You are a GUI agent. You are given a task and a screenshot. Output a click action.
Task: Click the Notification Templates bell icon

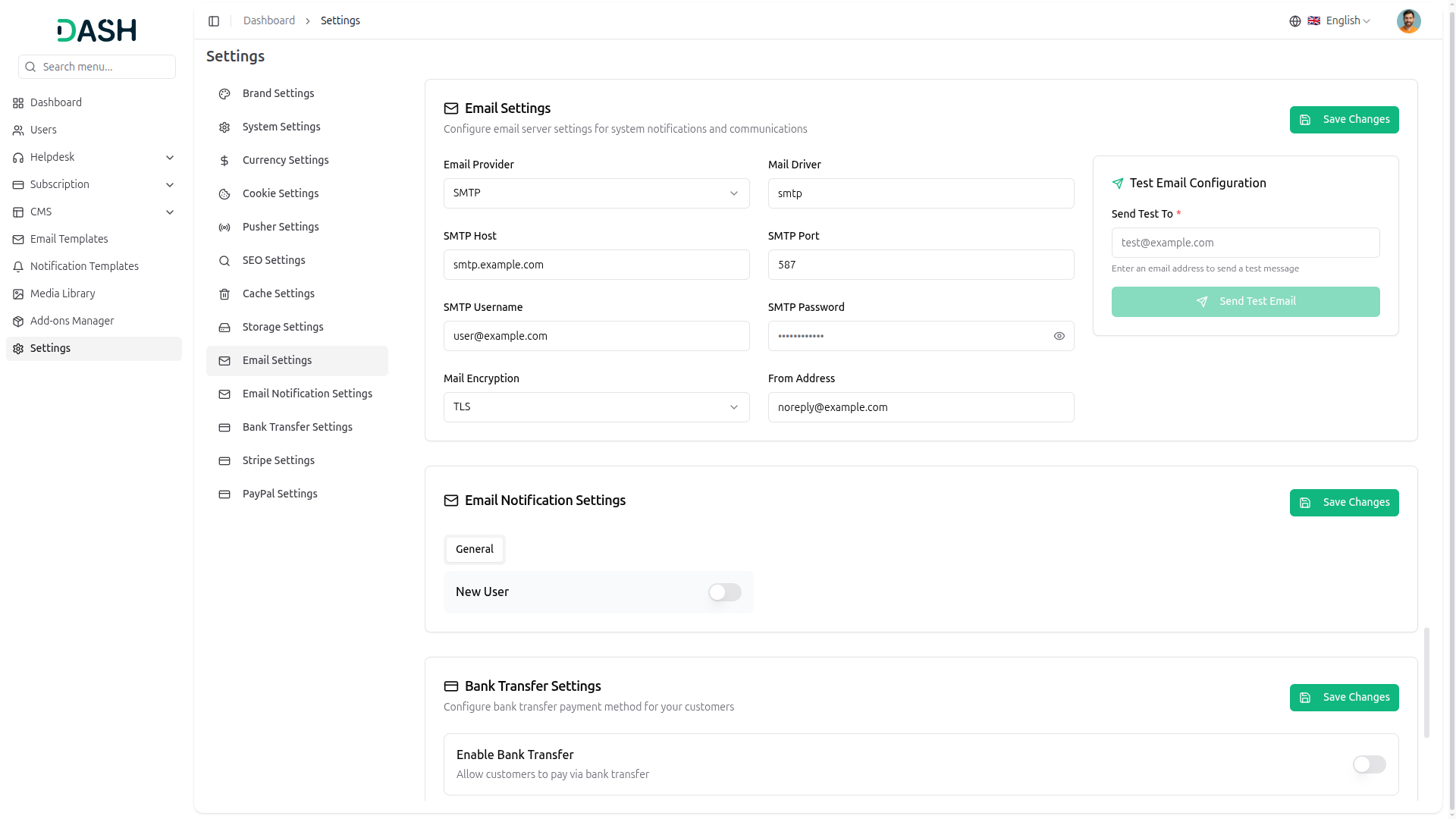coord(18,267)
